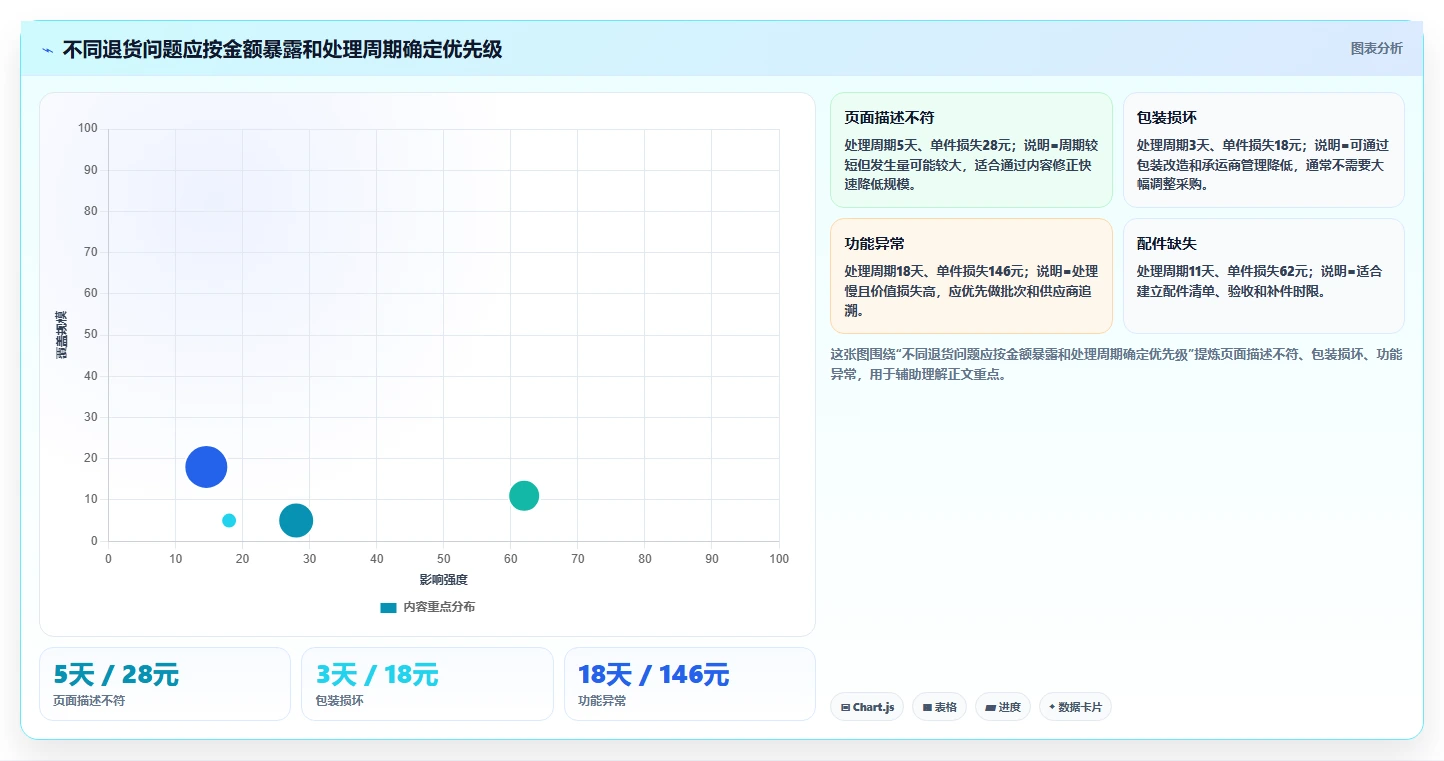Screen dimensions: 1444x761
Task: Click the 内容重点分布 legend color box
Action: tap(388, 607)
